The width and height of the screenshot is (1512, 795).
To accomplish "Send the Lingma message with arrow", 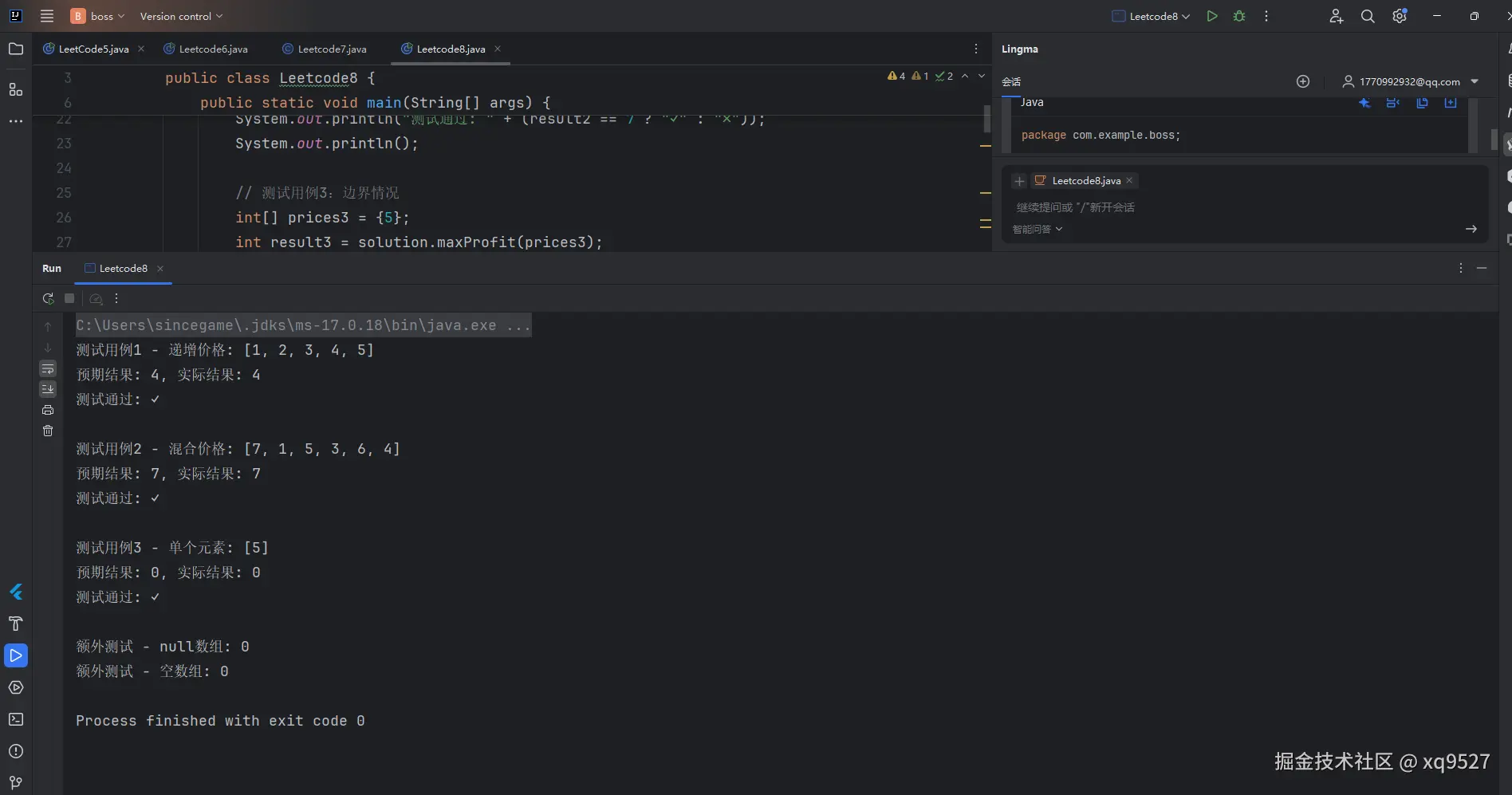I will 1471,229.
